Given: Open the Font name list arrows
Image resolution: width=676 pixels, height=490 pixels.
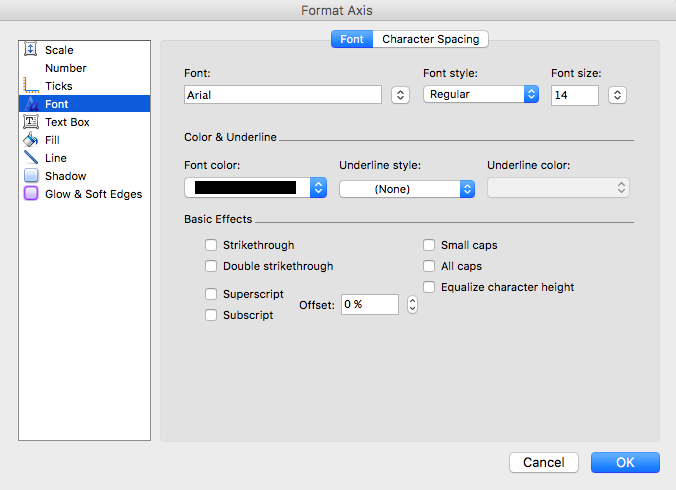Looking at the screenshot, I should pyautogui.click(x=400, y=95).
